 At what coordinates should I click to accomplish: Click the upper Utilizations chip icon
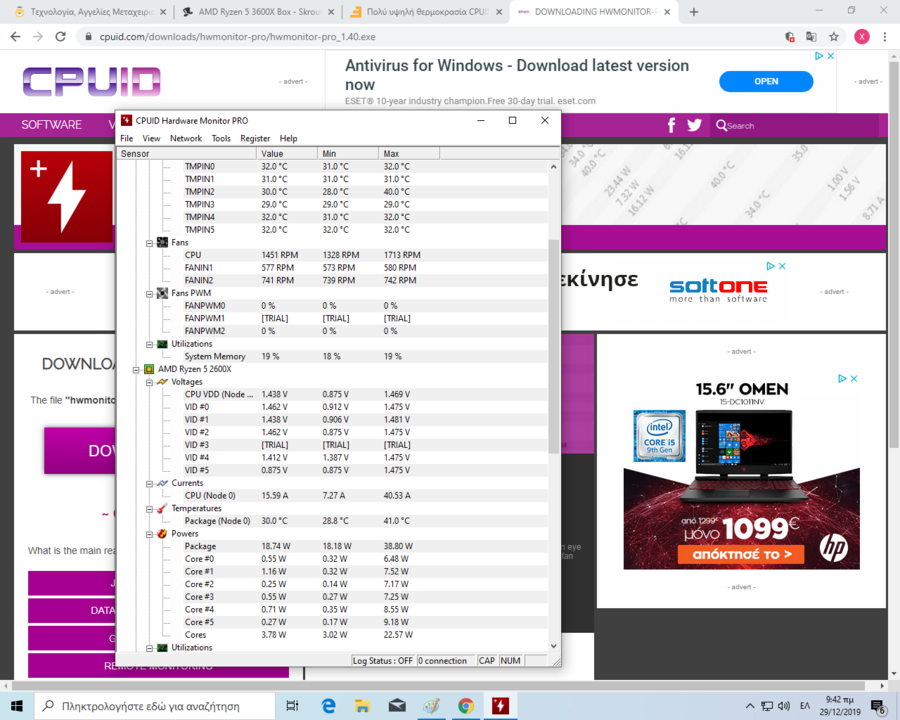point(162,343)
